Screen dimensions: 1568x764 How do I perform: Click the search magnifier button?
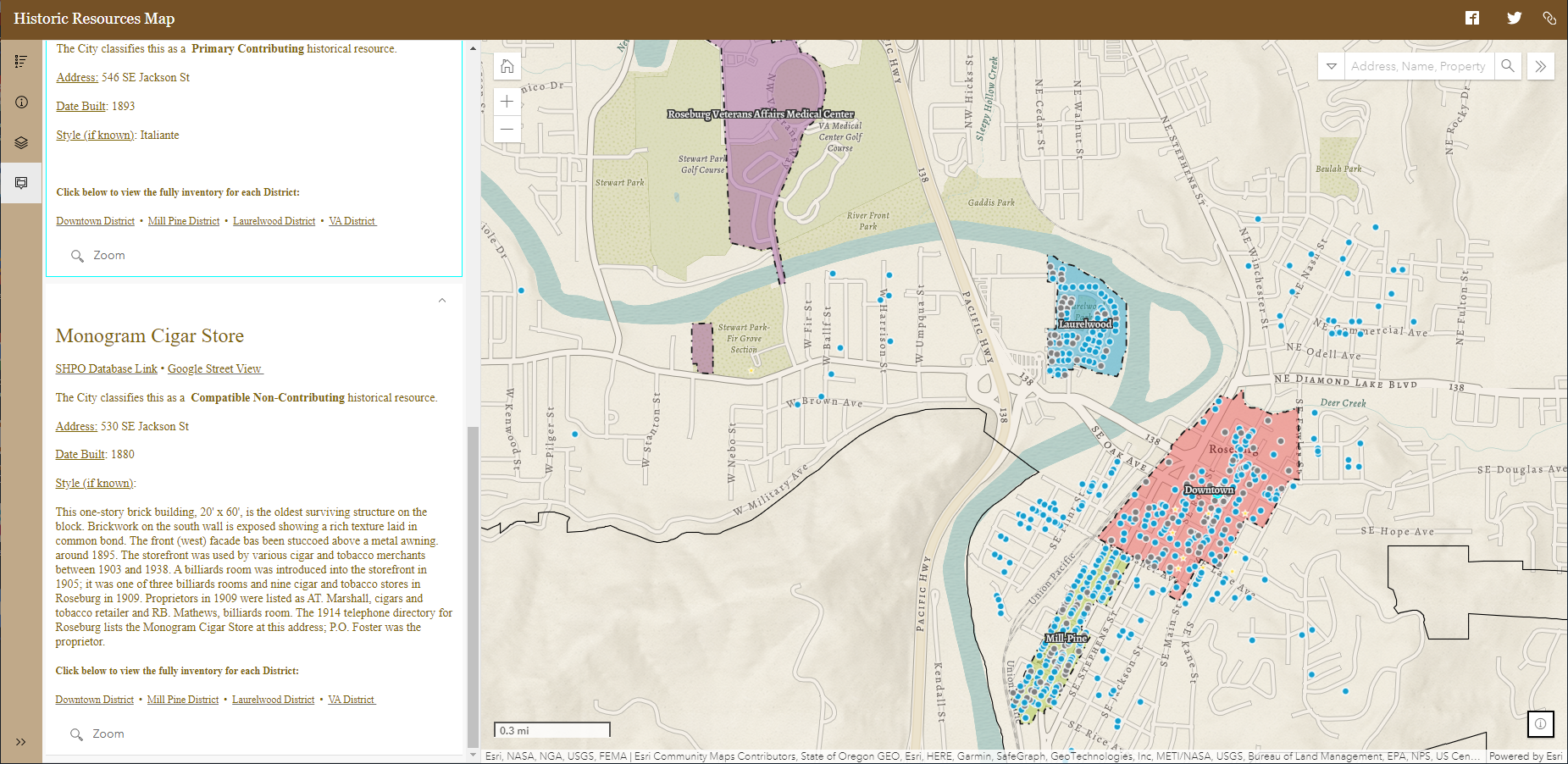coord(1507,66)
